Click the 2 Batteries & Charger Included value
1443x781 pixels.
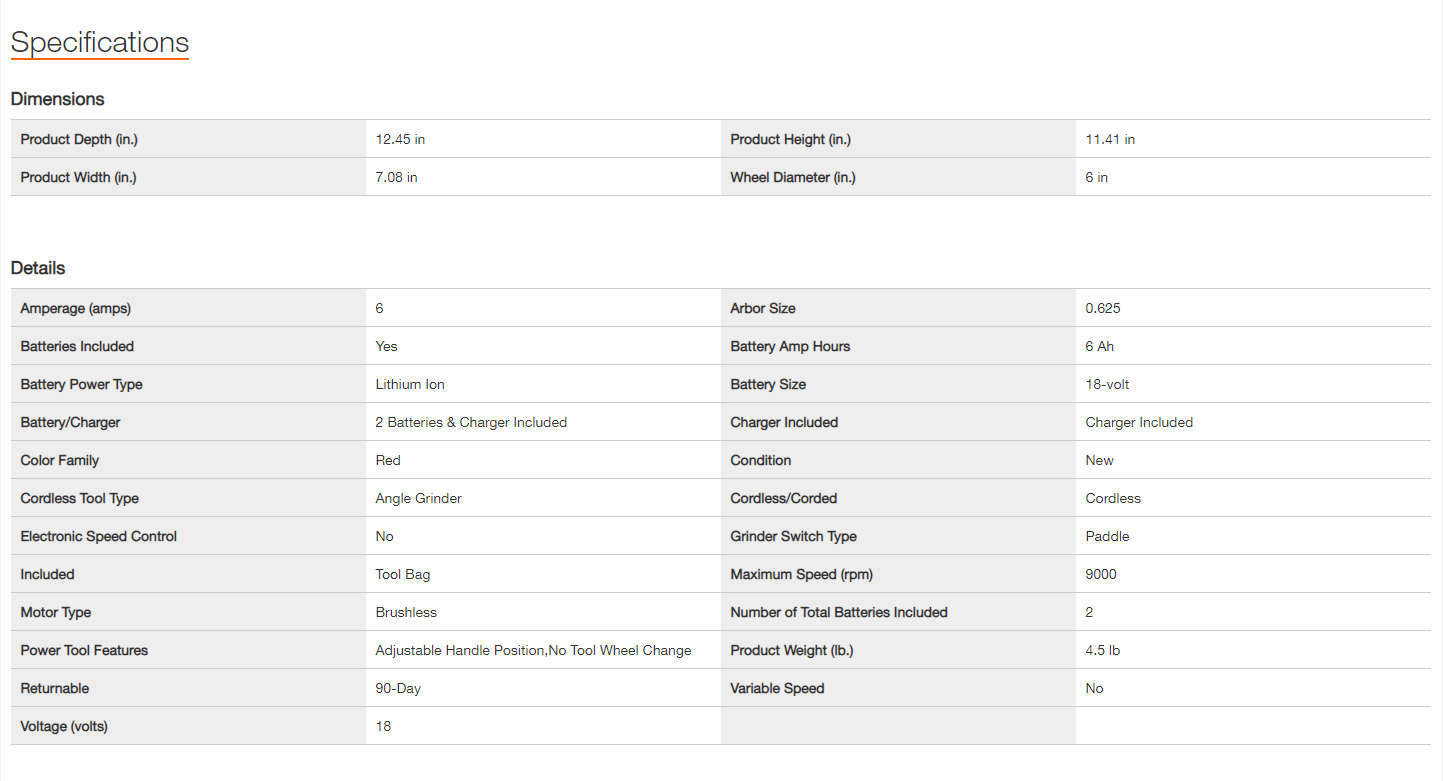click(x=471, y=422)
